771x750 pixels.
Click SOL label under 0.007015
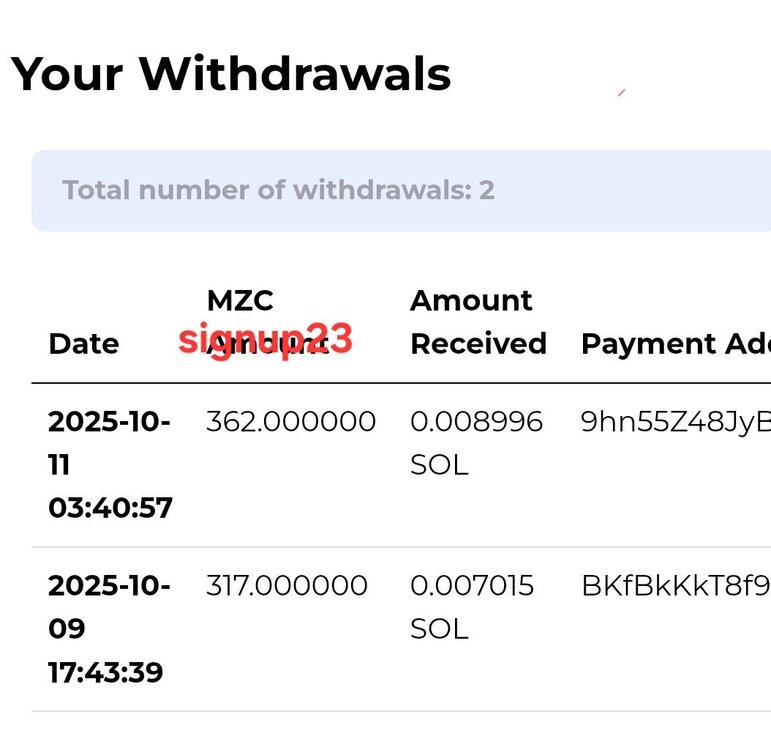pyautogui.click(x=439, y=629)
